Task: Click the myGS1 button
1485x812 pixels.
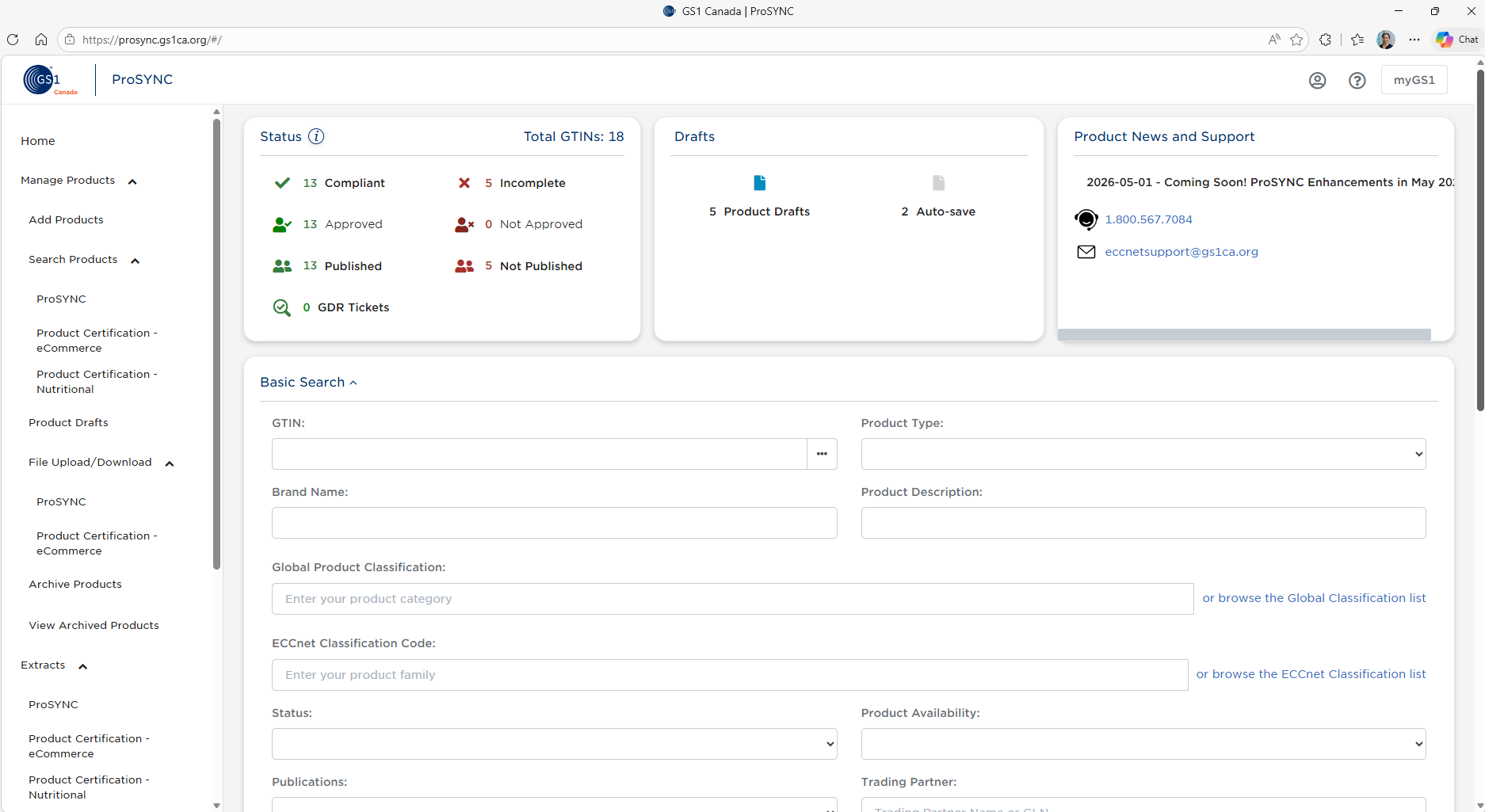Action: (x=1414, y=80)
